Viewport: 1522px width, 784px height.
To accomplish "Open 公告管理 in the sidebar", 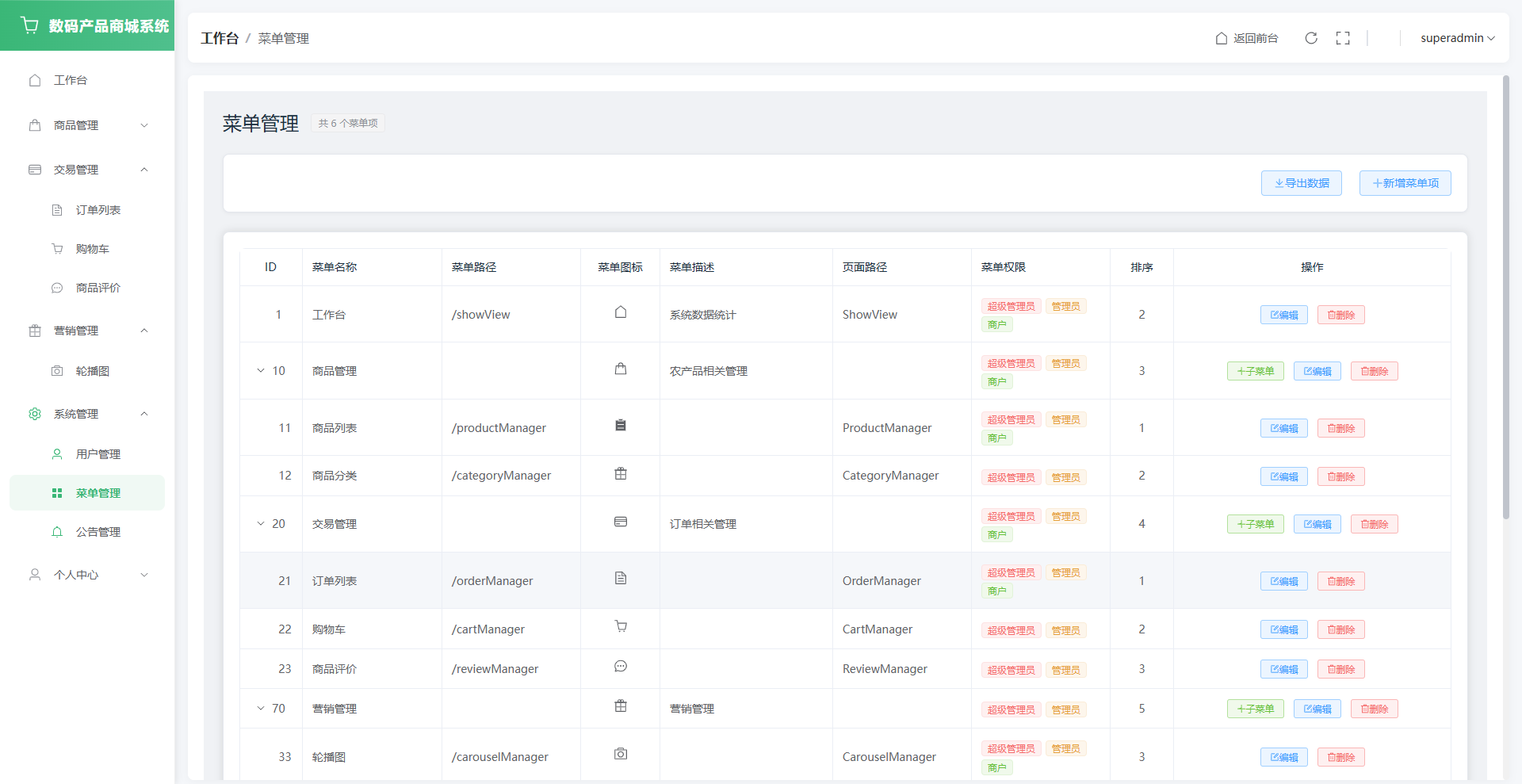I will click(98, 532).
